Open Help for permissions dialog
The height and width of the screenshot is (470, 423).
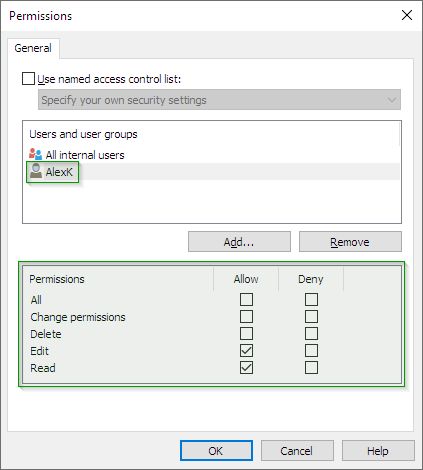tap(378, 451)
